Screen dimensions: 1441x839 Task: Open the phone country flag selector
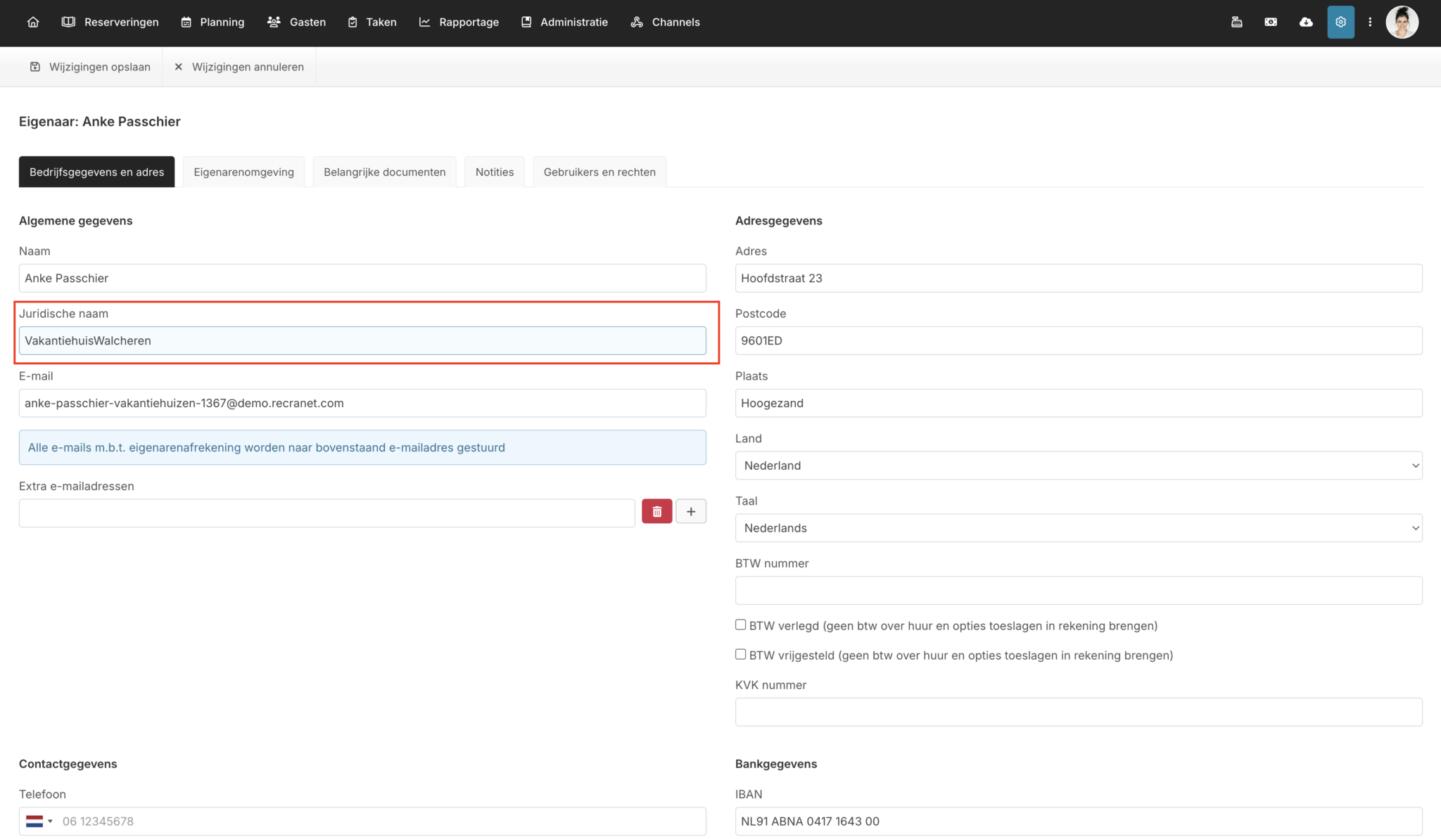pos(39,821)
